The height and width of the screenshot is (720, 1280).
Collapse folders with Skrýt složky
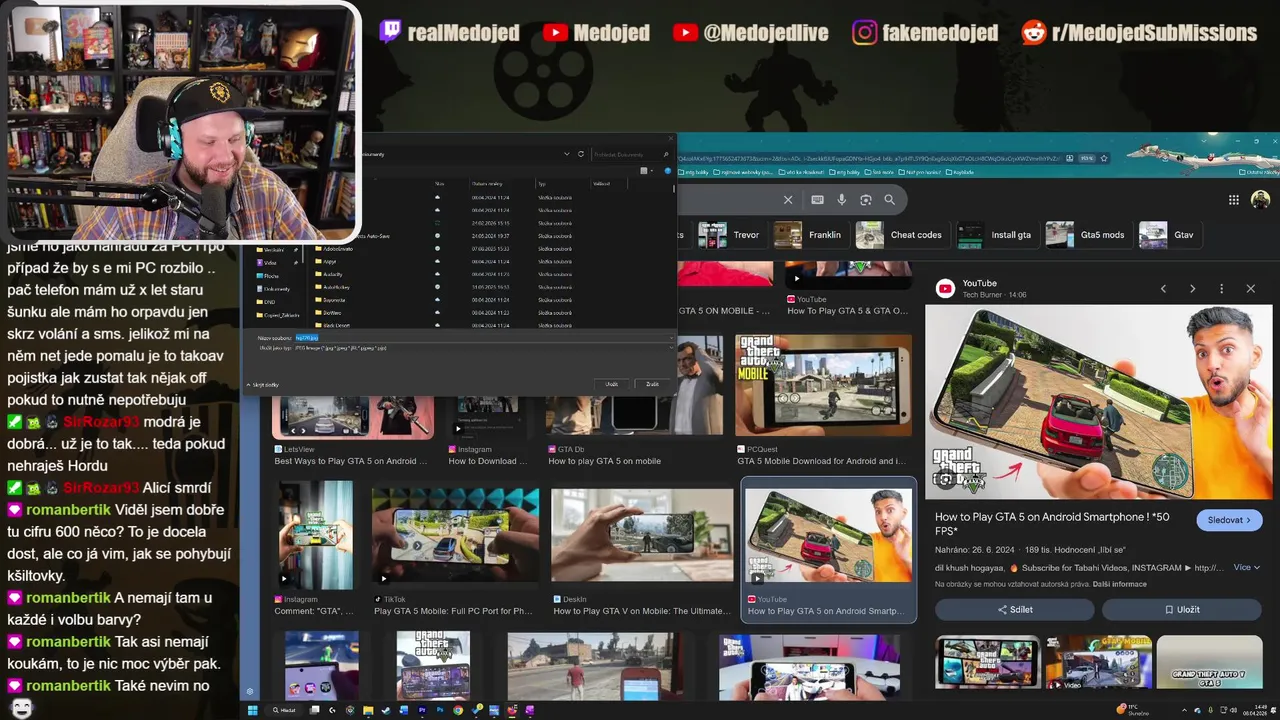coord(263,384)
